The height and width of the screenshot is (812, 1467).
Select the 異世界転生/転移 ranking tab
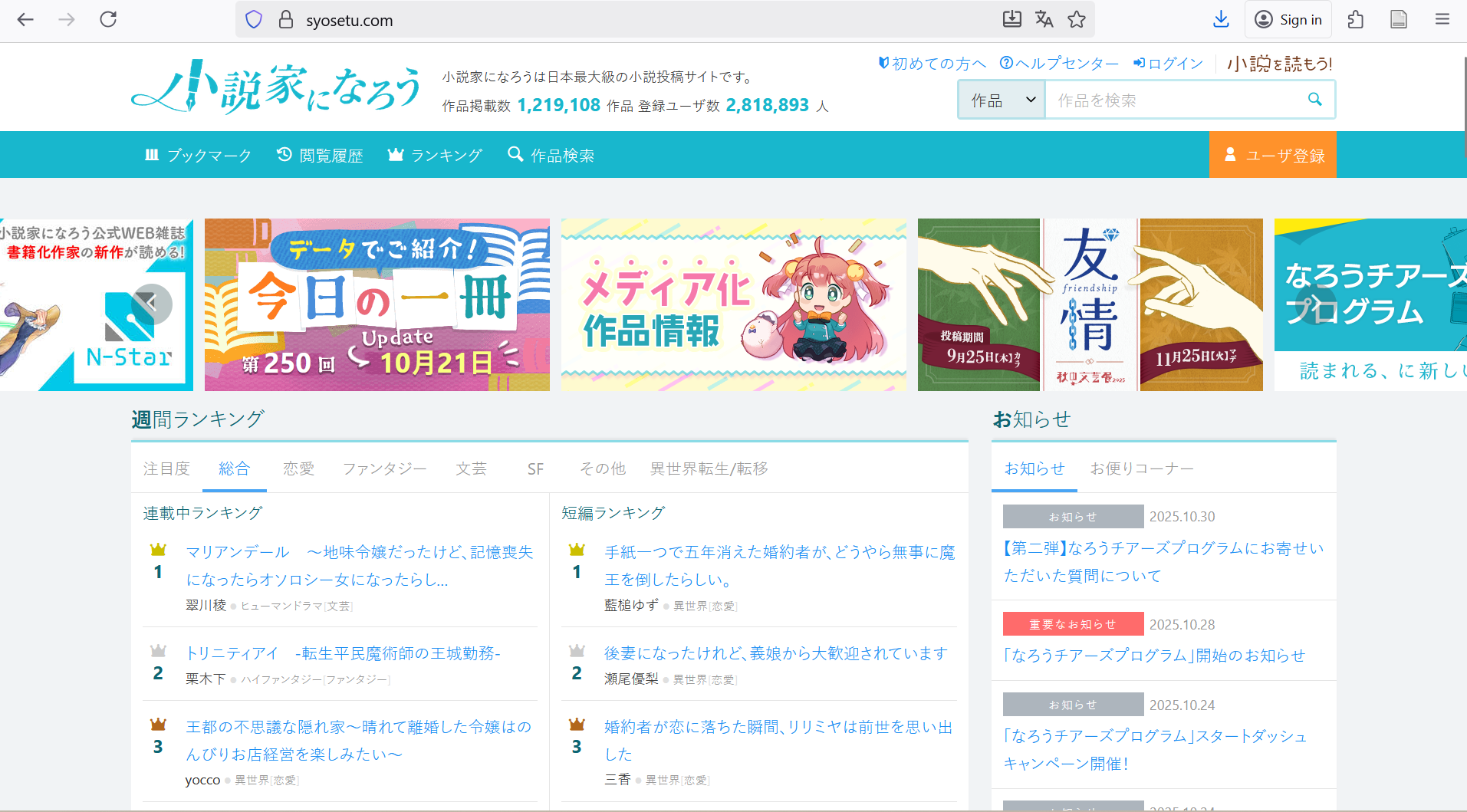pyautogui.click(x=709, y=468)
